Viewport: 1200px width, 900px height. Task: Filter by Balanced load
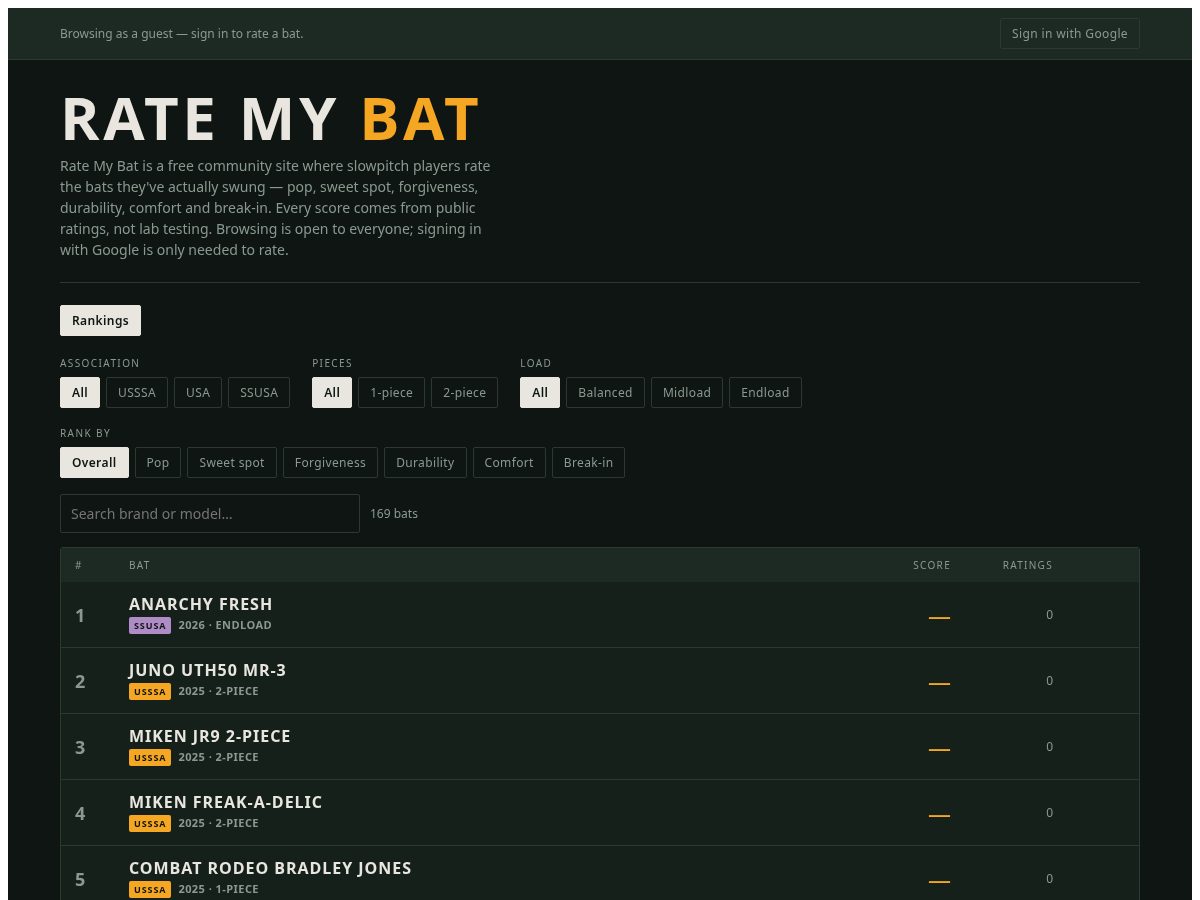tap(605, 392)
